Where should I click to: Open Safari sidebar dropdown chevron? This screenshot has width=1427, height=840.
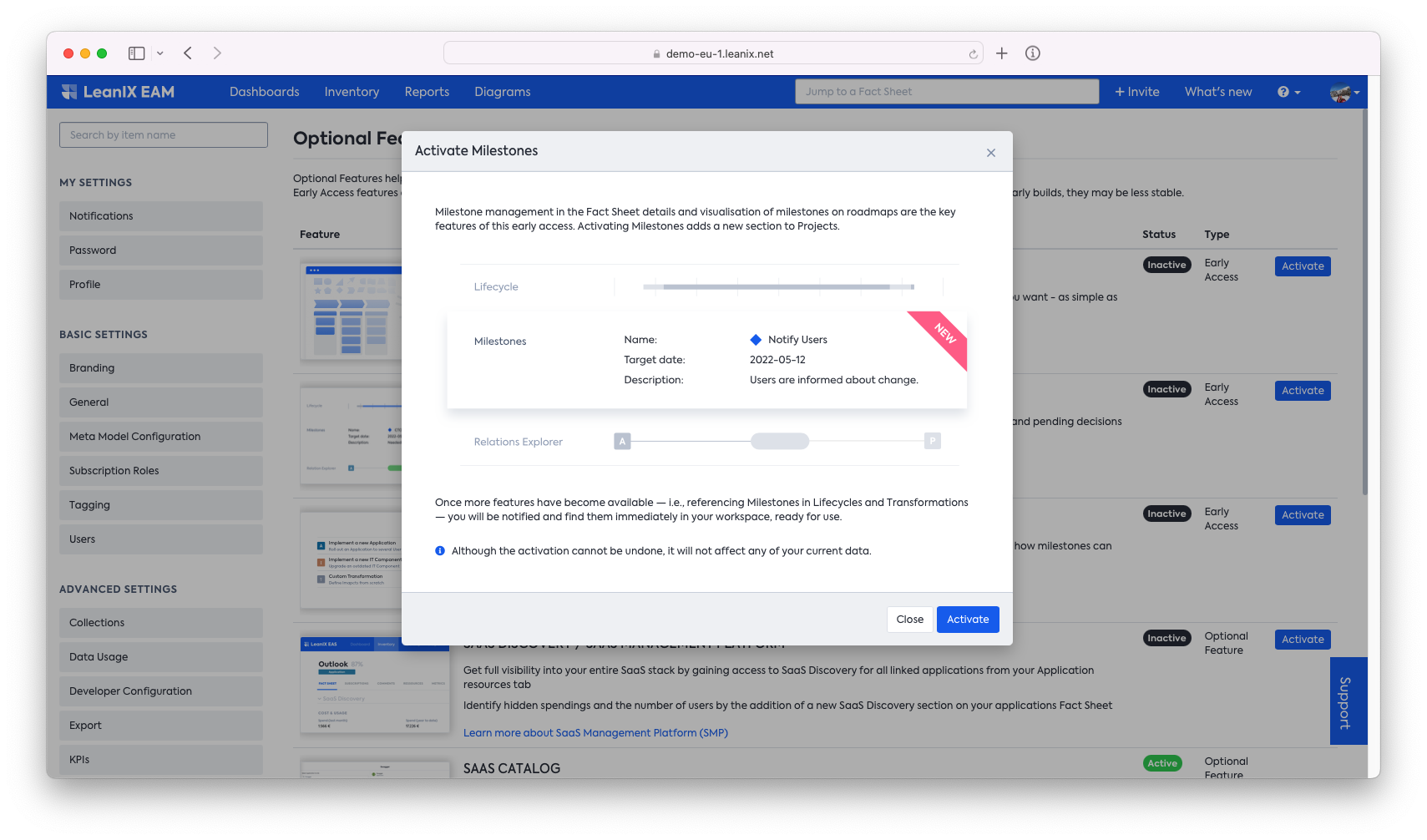160,53
